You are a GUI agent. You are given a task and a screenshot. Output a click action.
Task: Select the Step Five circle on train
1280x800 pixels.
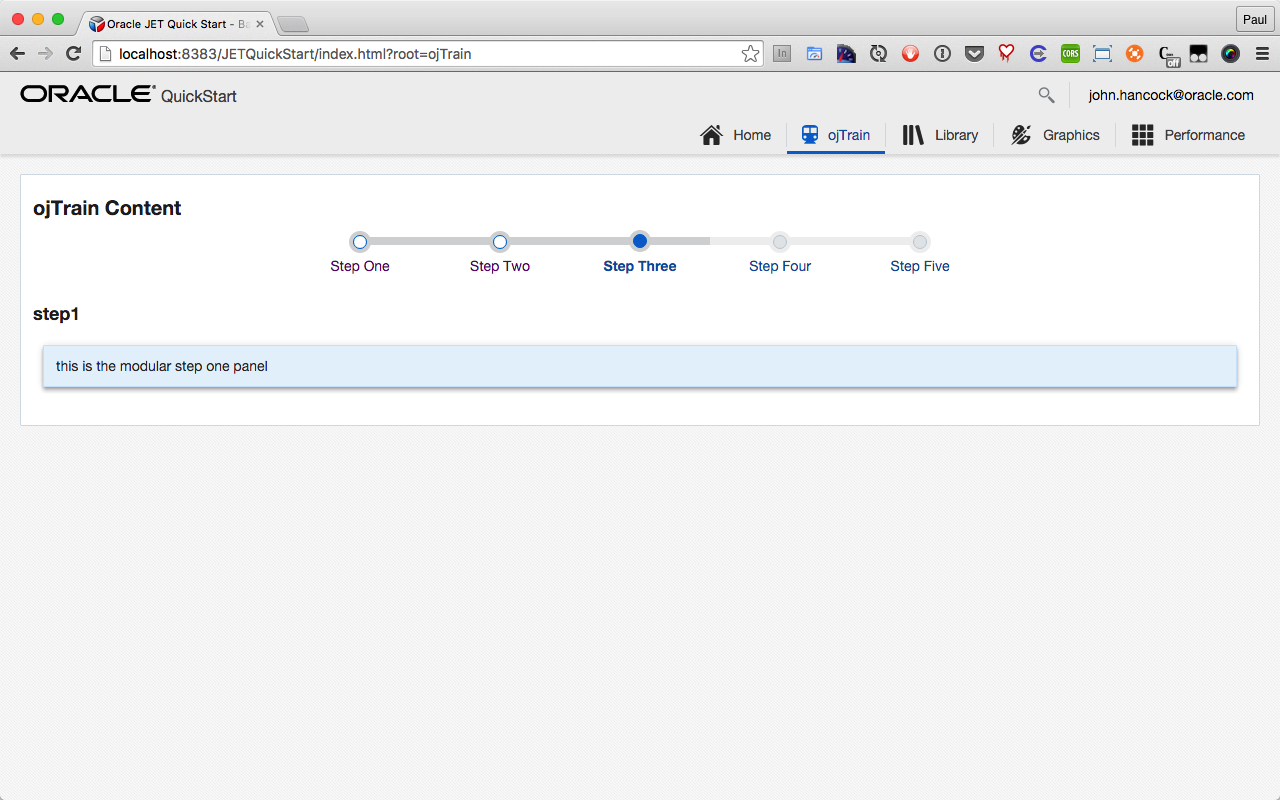(920, 241)
